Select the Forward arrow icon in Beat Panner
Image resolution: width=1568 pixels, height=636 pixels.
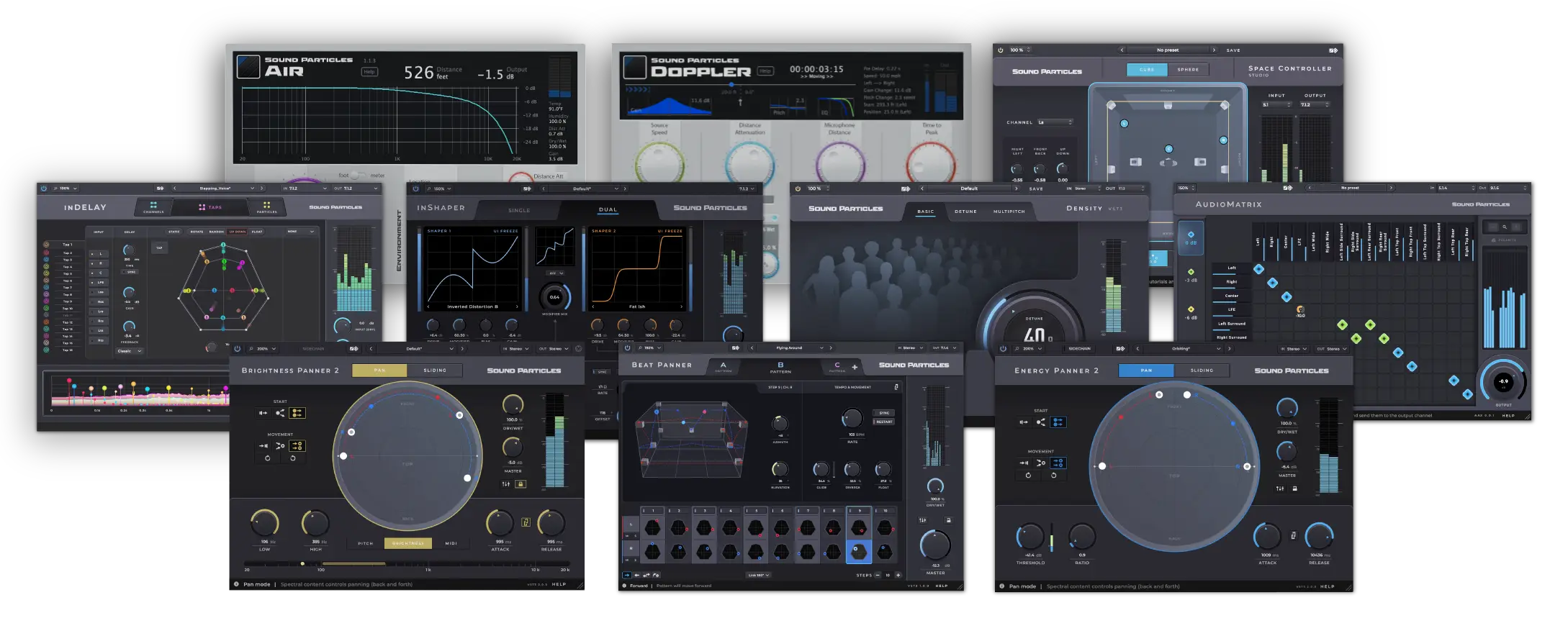pos(627,575)
